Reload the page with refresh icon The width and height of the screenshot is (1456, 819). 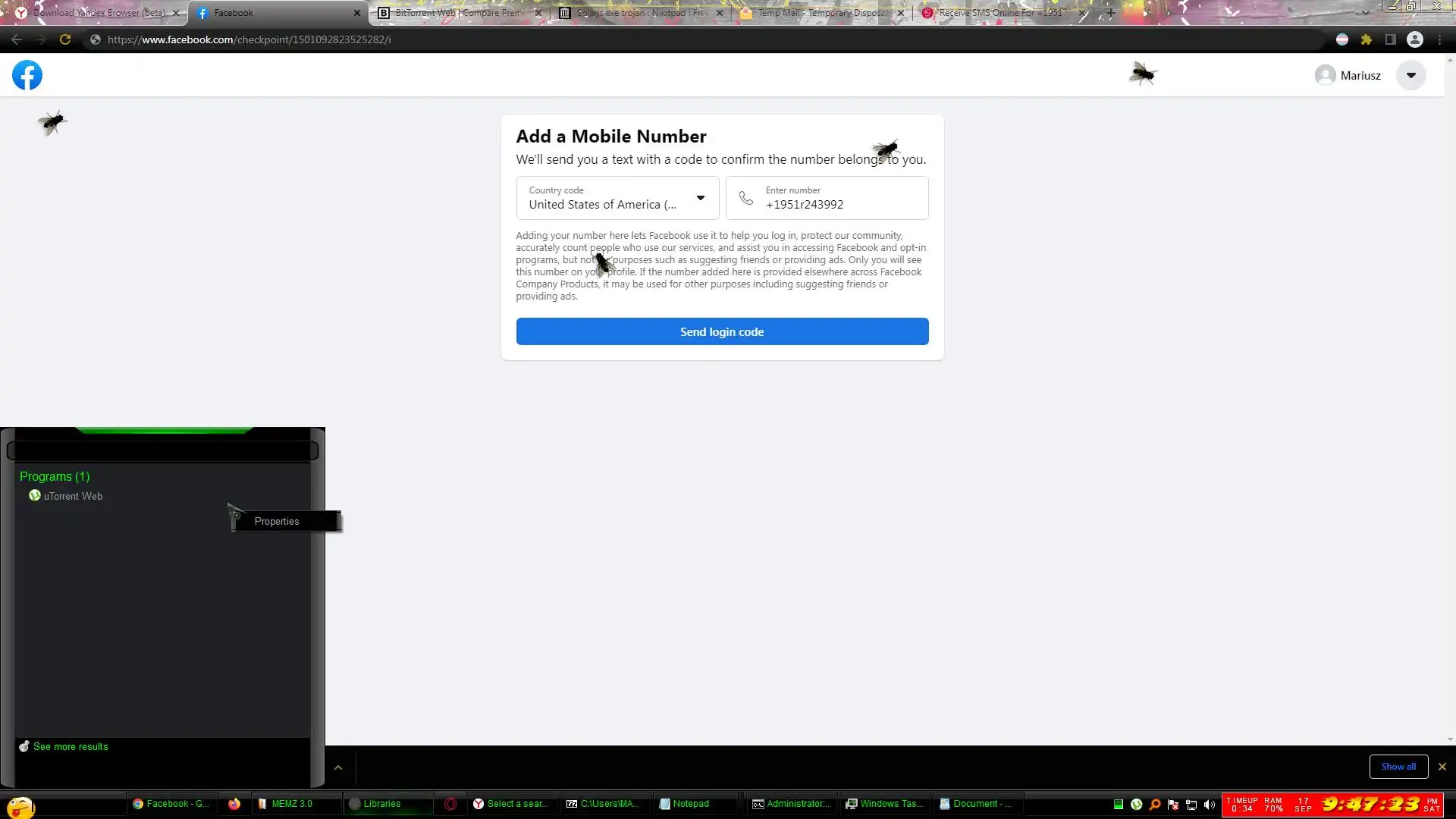[x=65, y=39]
